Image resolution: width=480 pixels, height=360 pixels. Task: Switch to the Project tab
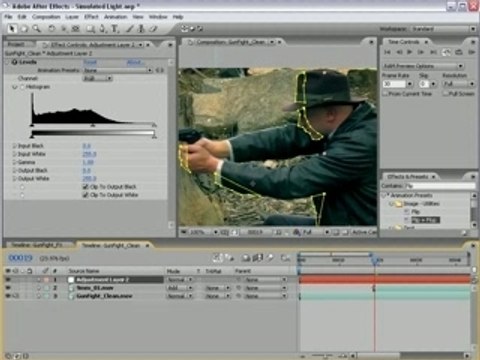[17, 44]
